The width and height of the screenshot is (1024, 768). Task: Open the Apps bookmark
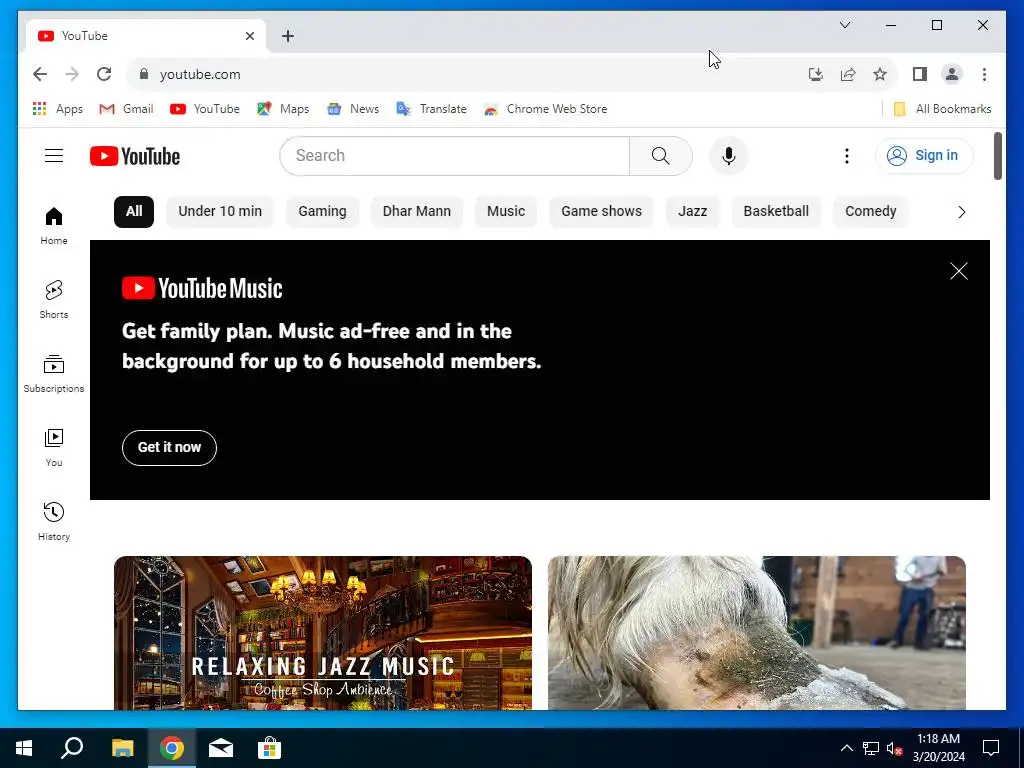coord(57,109)
